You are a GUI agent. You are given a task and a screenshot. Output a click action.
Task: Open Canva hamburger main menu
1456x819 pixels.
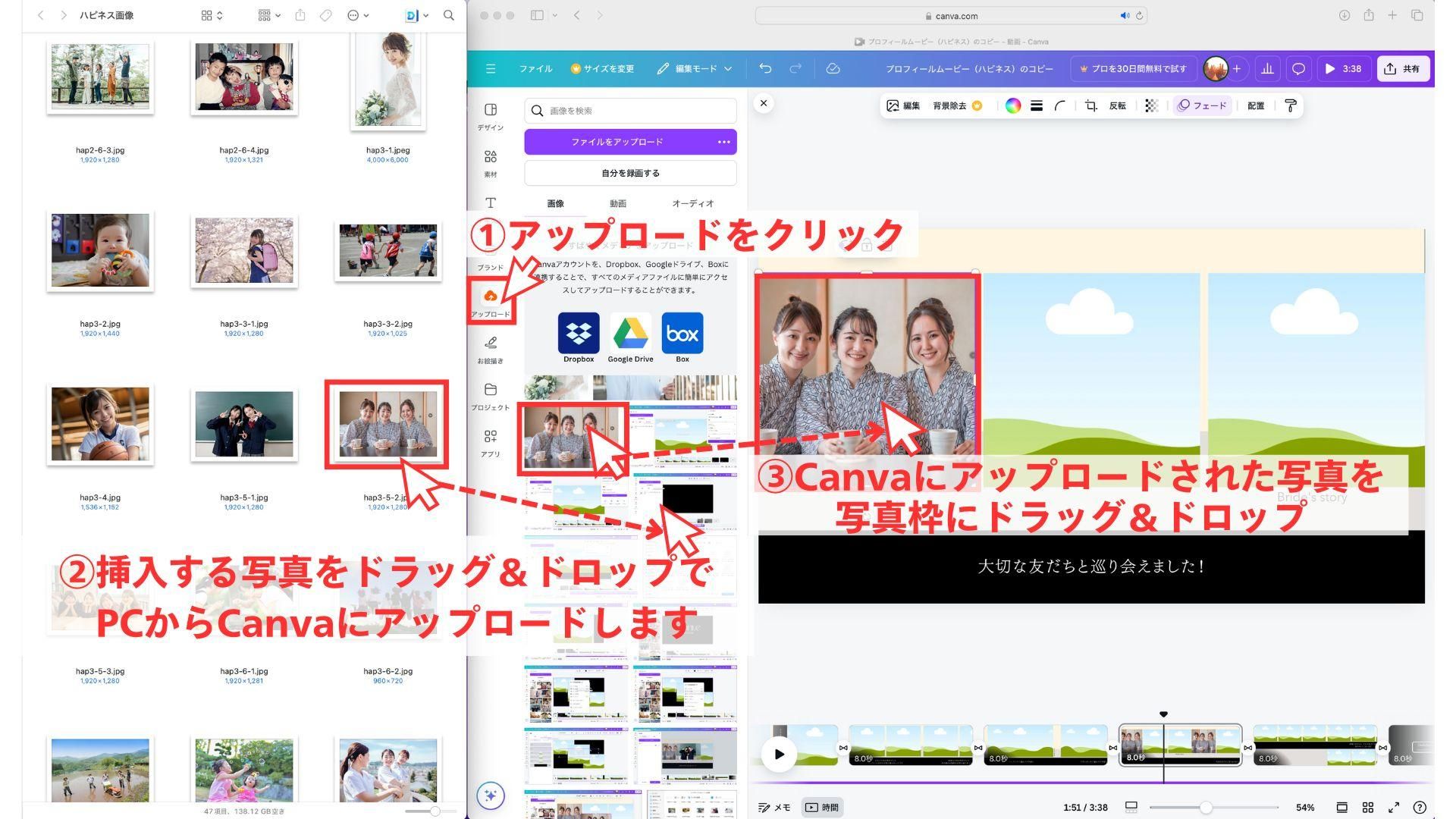491,68
